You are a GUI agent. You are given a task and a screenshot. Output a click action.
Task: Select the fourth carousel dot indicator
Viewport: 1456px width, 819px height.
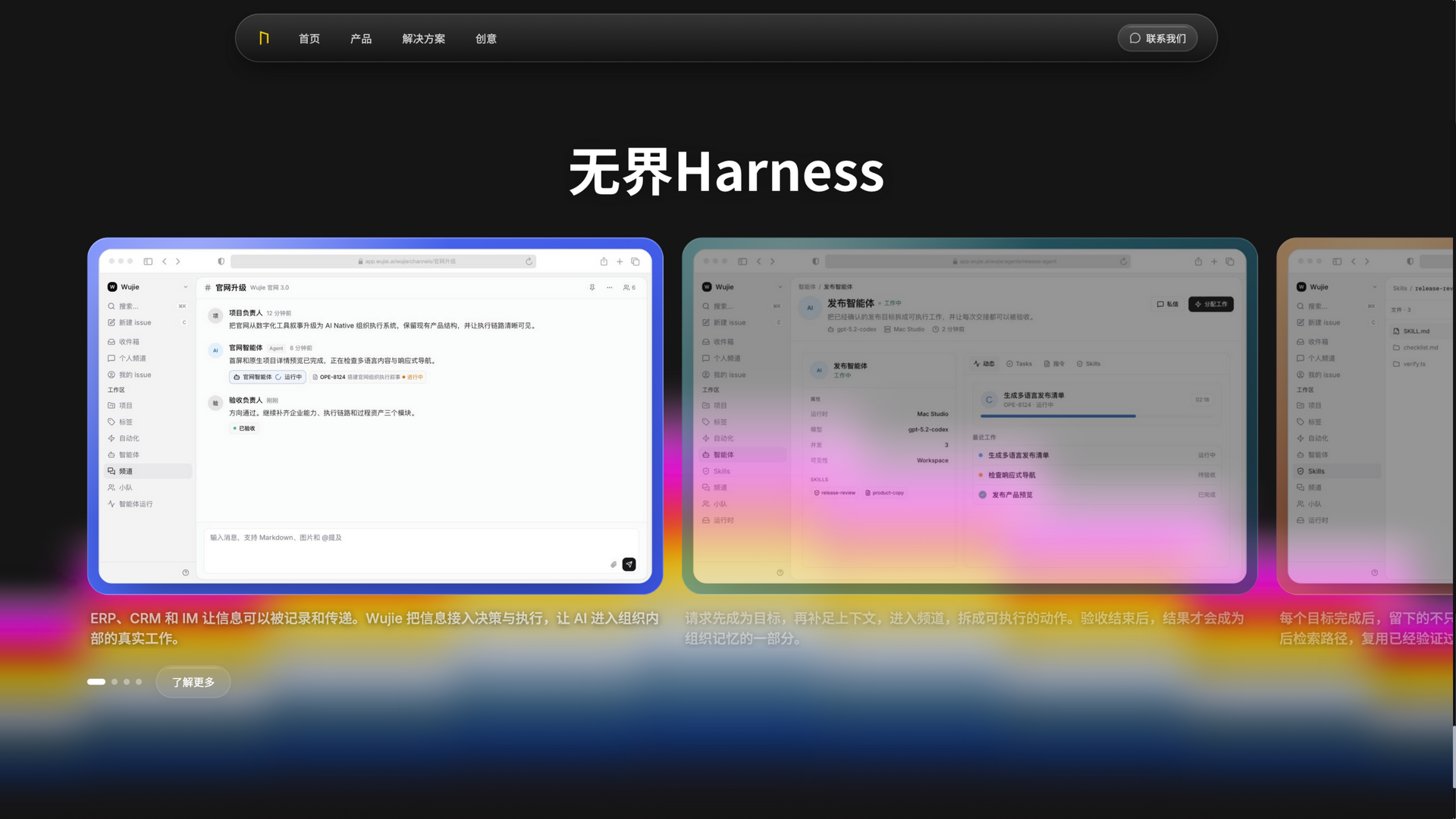[x=139, y=682]
